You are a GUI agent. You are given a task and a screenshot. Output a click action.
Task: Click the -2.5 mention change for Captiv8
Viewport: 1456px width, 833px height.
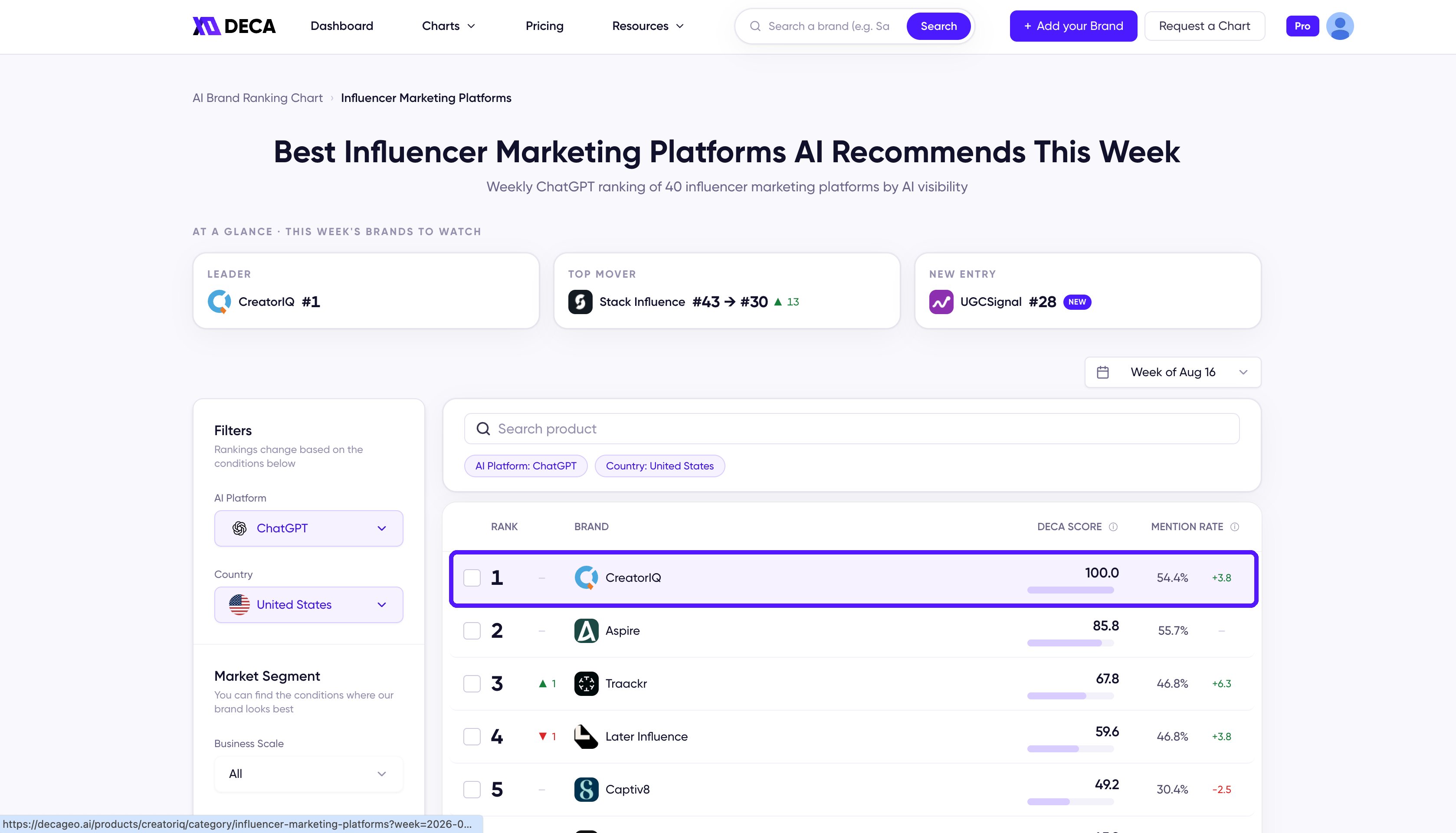pos(1221,790)
